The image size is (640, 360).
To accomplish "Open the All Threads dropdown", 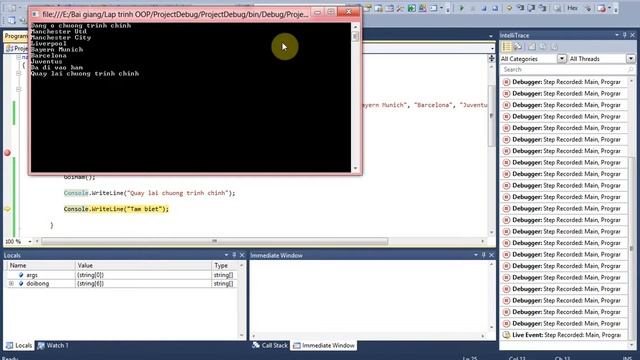I will click(x=631, y=59).
